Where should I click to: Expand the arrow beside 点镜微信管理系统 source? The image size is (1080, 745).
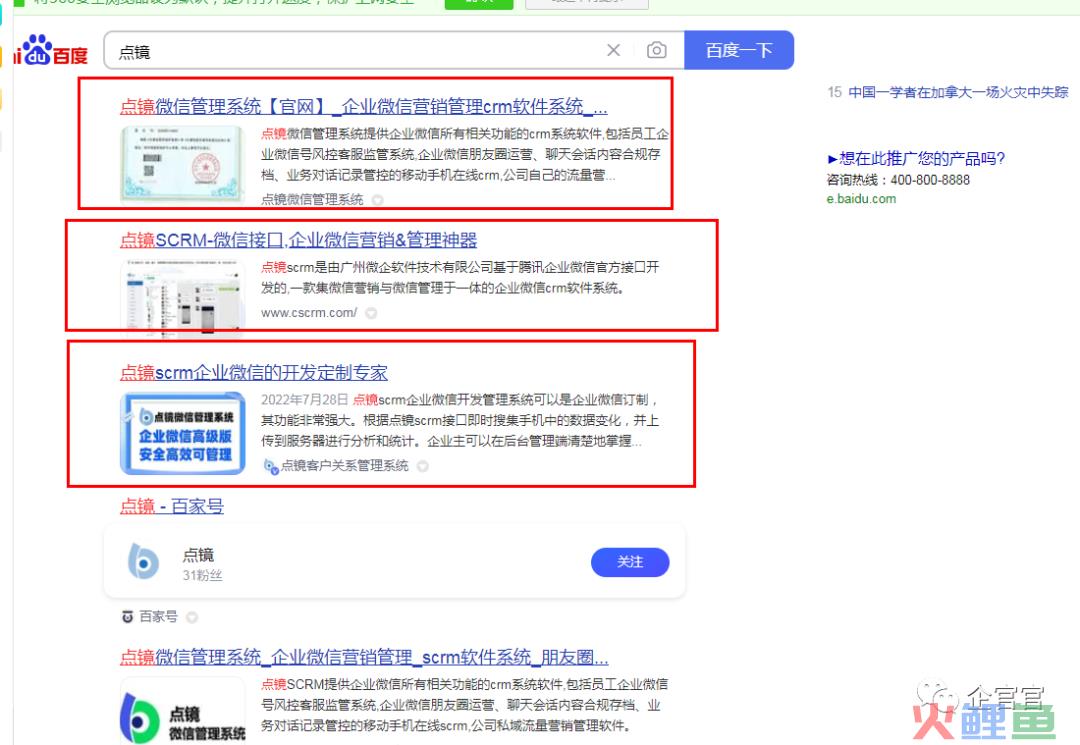pos(377,200)
